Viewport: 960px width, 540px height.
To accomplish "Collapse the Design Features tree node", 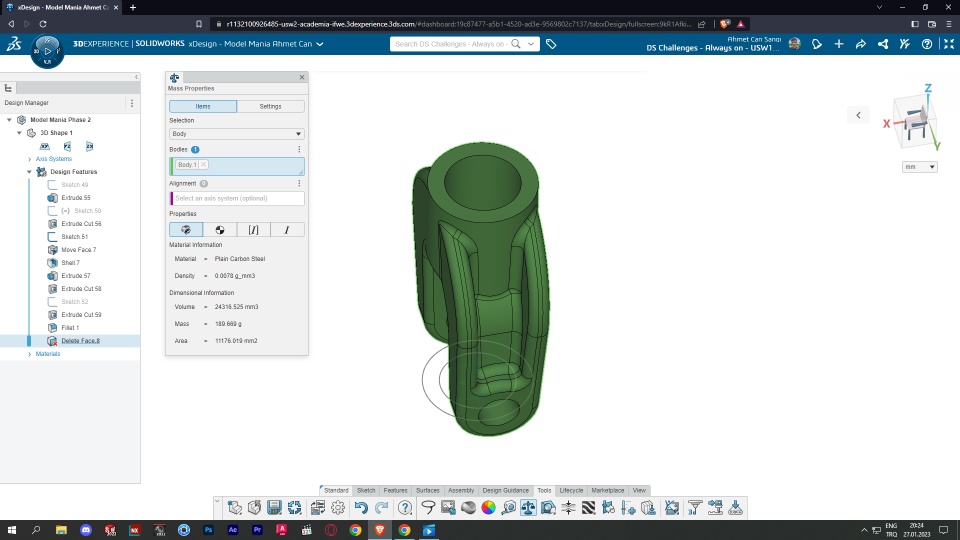I will pos(29,172).
